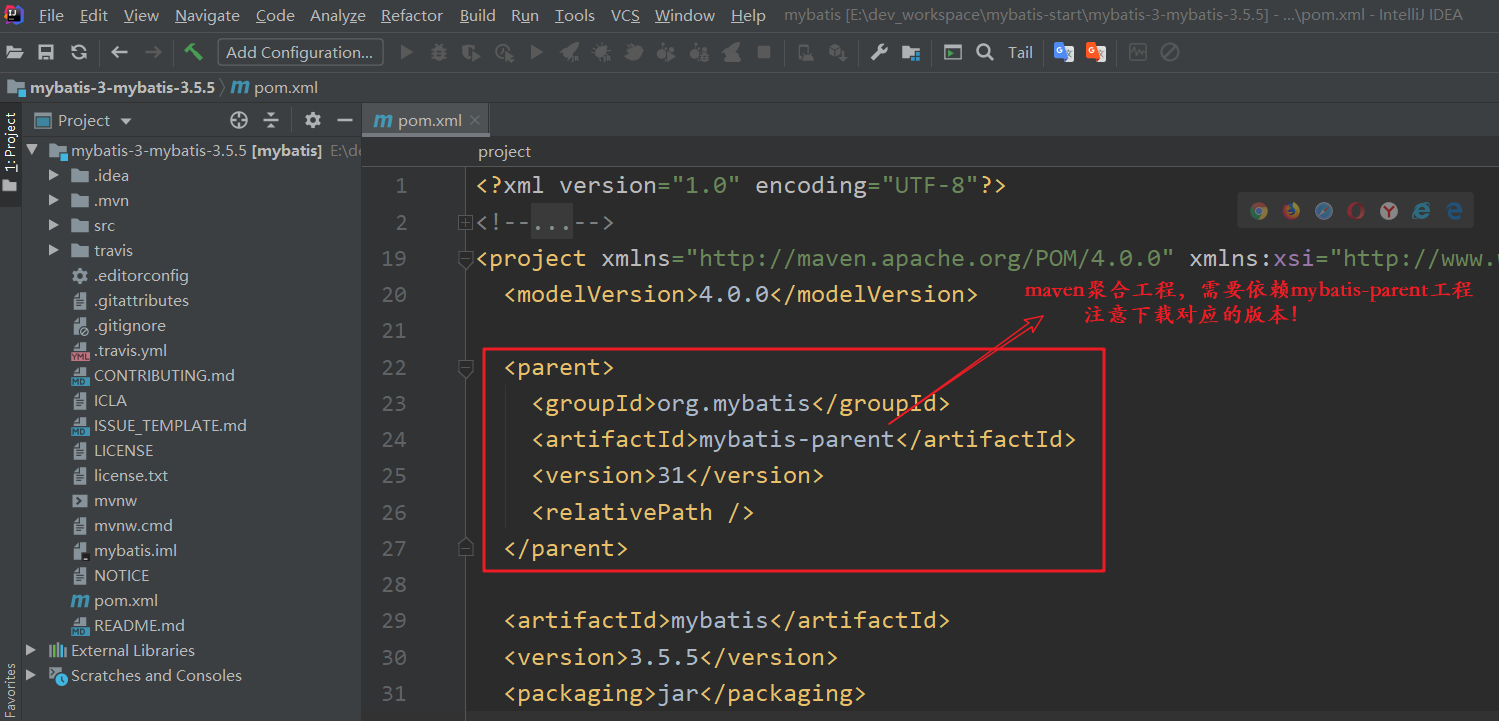This screenshot has width=1499, height=721.
Task: Expand the .idea folder
Action: 54,175
